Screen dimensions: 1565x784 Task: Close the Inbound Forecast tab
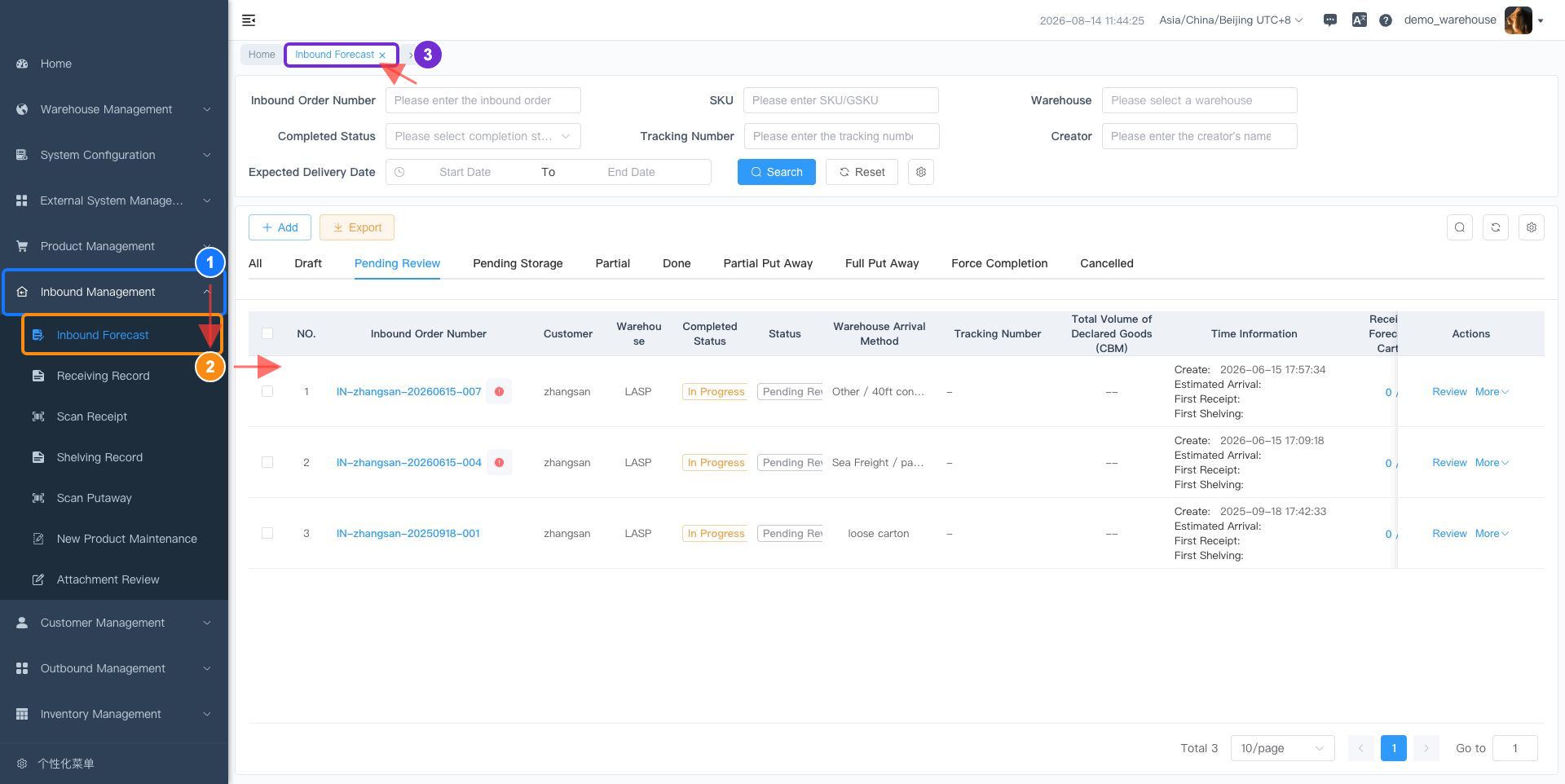(x=382, y=55)
